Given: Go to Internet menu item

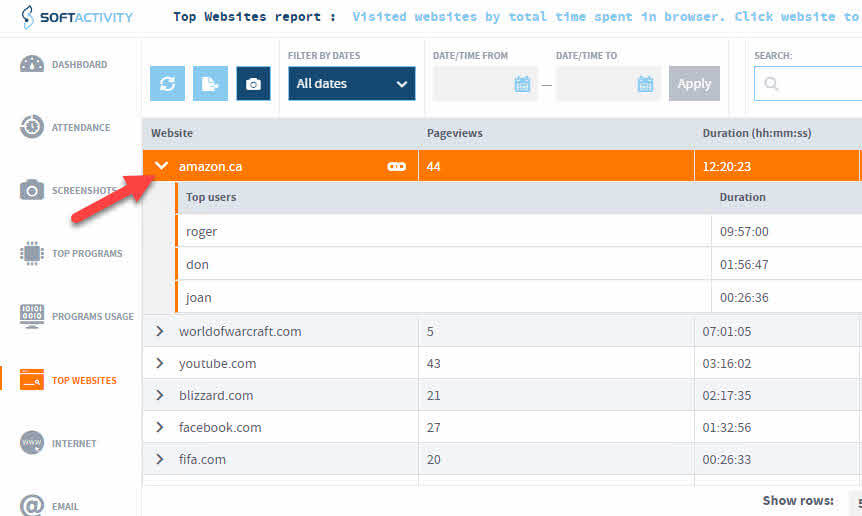Looking at the screenshot, I should pos(74,443).
